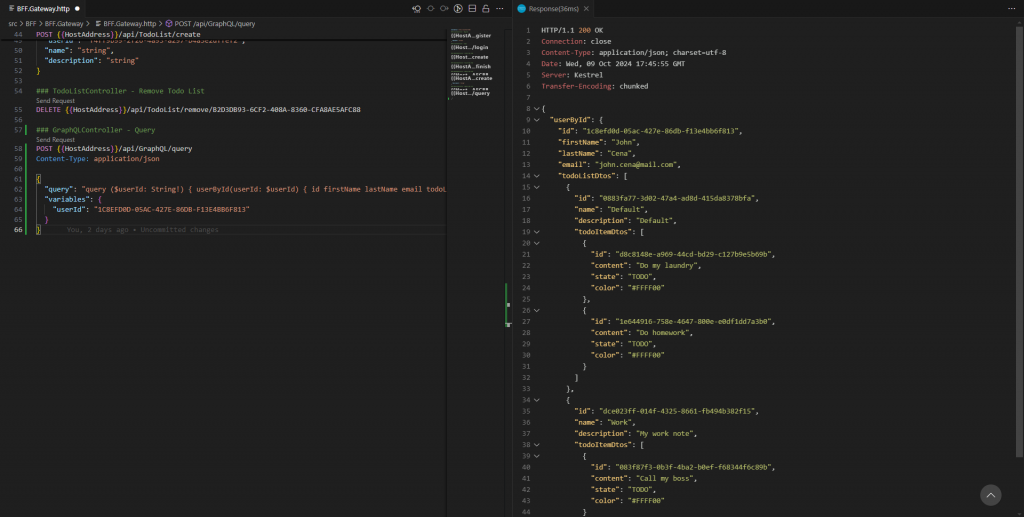
Task: Click "name": "Work" line
Action: pyautogui.click(x=605, y=422)
